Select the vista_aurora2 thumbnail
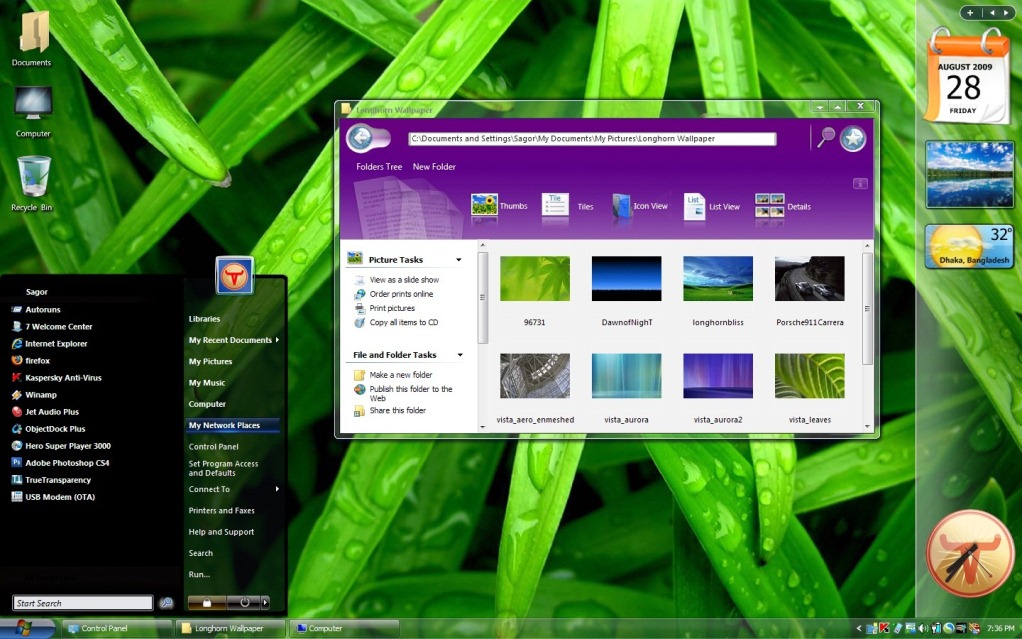 coord(718,376)
